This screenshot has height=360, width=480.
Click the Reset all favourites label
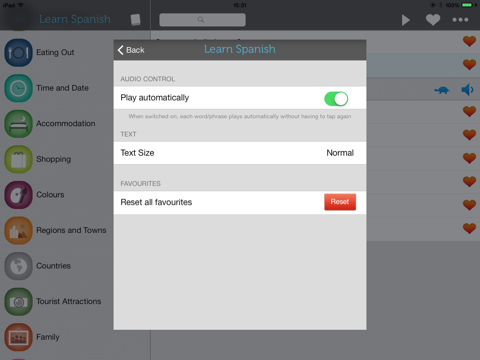156,202
